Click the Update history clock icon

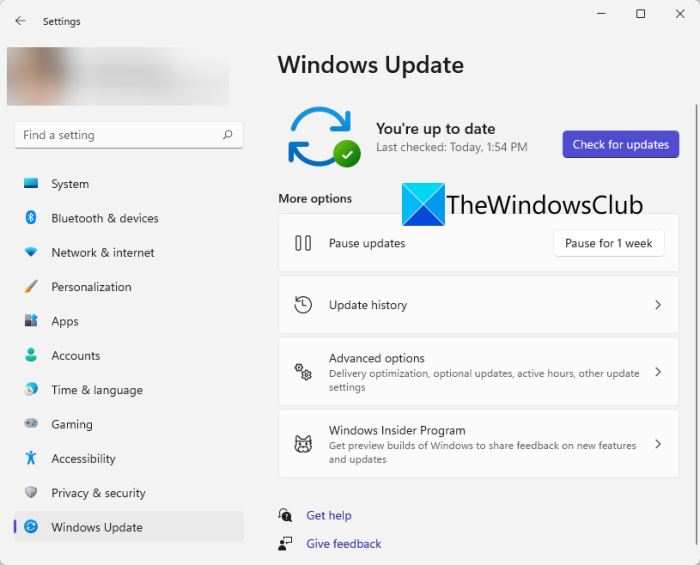303,305
